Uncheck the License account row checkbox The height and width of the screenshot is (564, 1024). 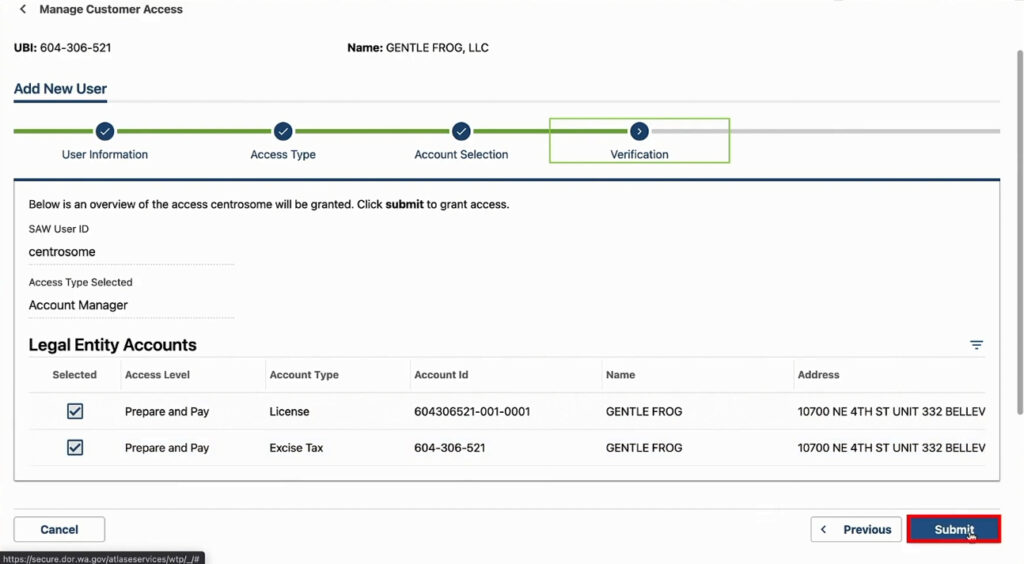coord(75,411)
